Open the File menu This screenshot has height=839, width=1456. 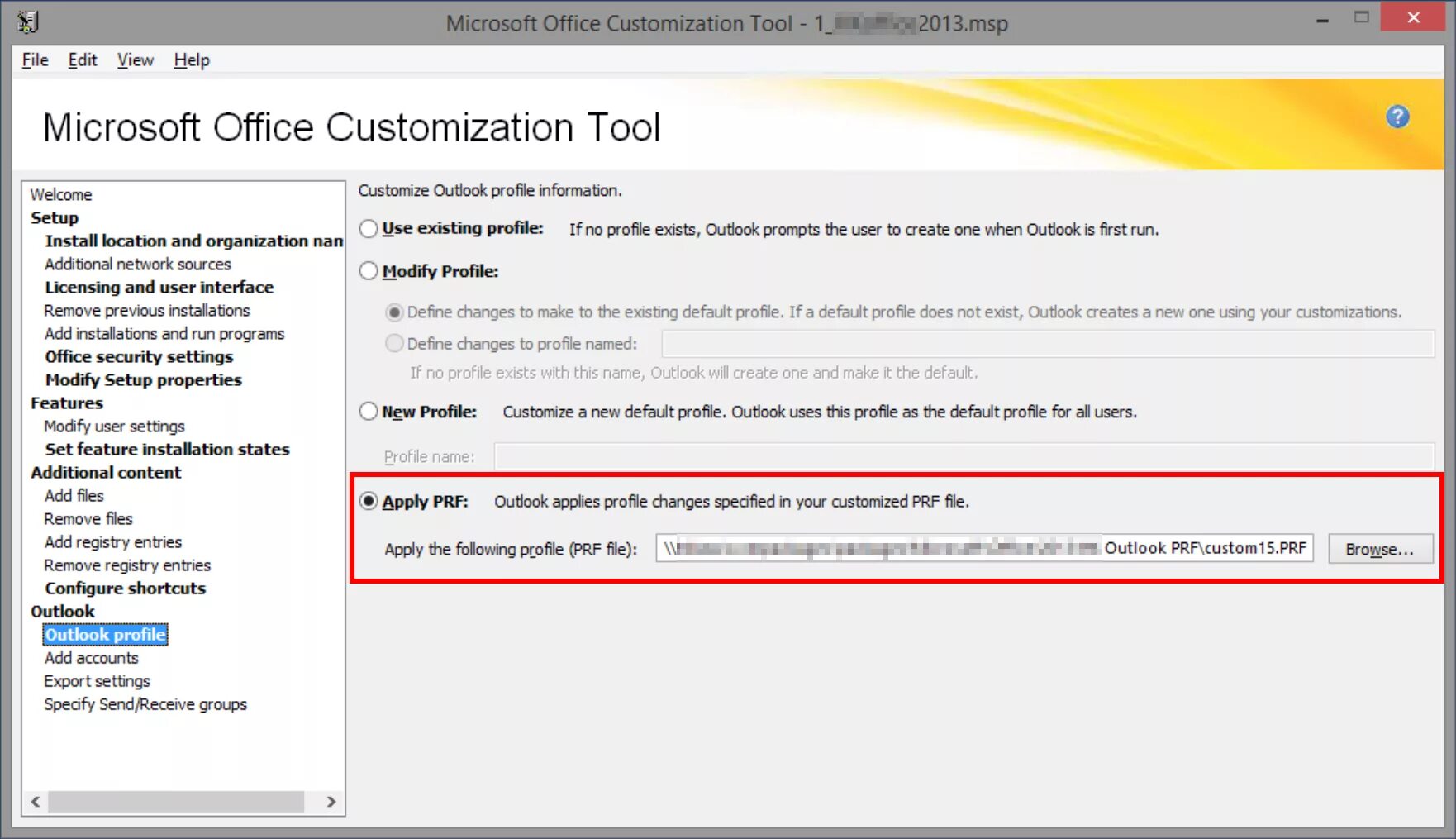35,60
